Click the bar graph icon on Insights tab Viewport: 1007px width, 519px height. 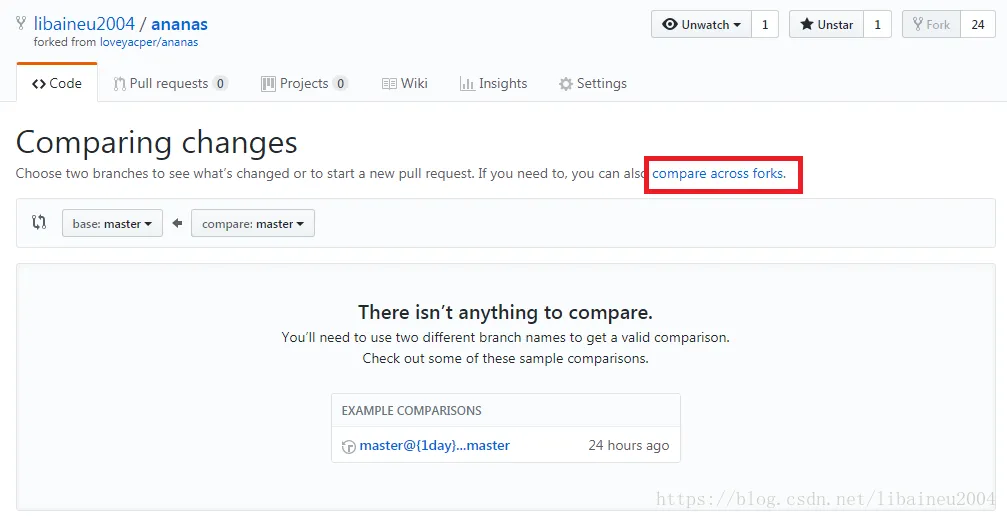click(467, 84)
